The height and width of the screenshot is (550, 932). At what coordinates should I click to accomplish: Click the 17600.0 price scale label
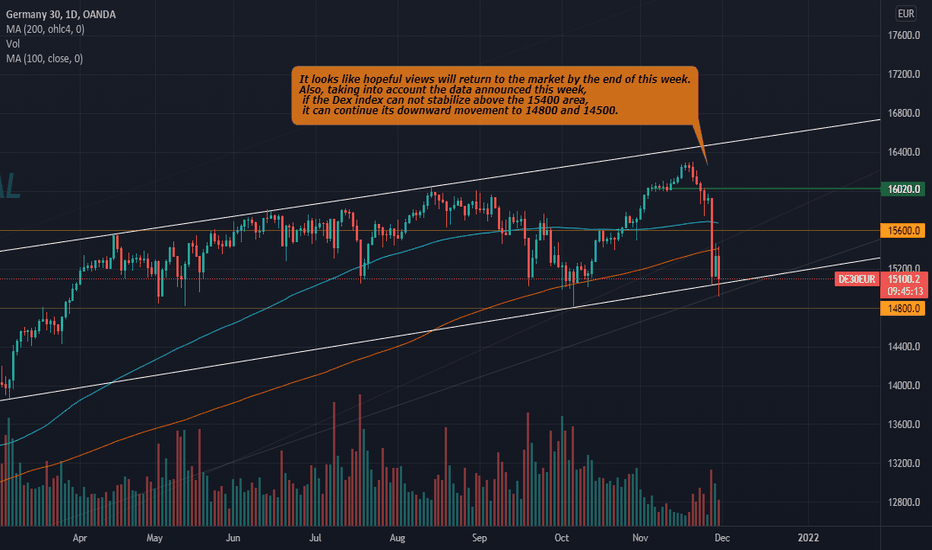(x=903, y=36)
